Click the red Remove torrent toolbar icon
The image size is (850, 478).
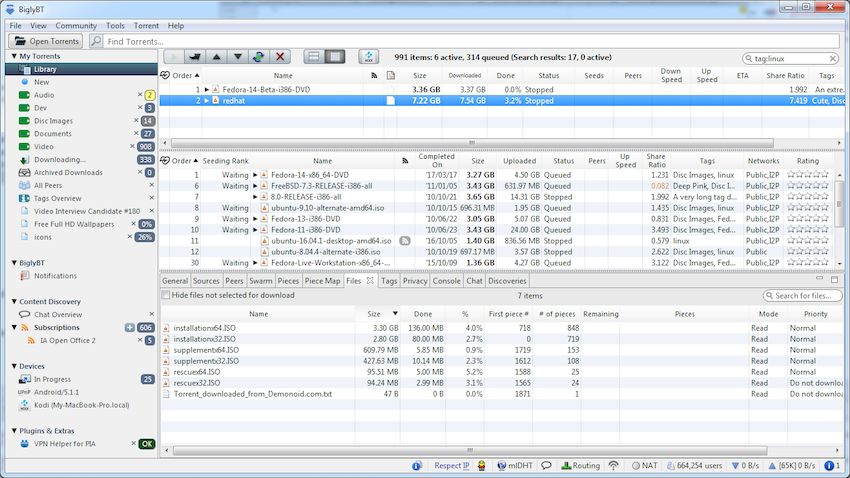[x=281, y=58]
